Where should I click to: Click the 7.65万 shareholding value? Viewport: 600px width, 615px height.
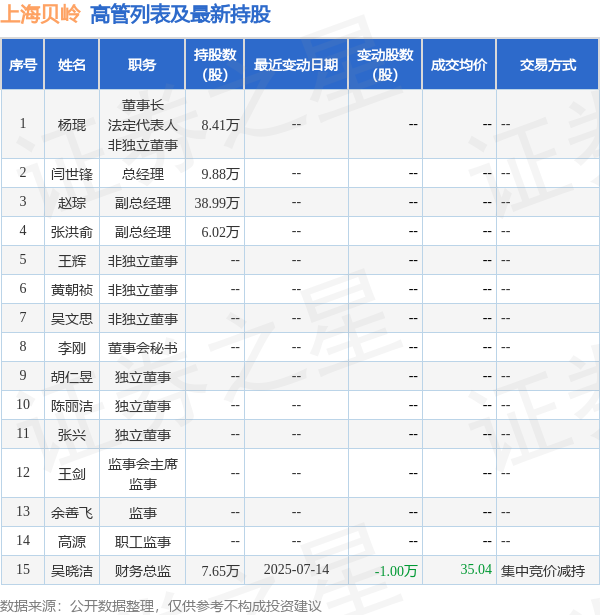click(220, 571)
